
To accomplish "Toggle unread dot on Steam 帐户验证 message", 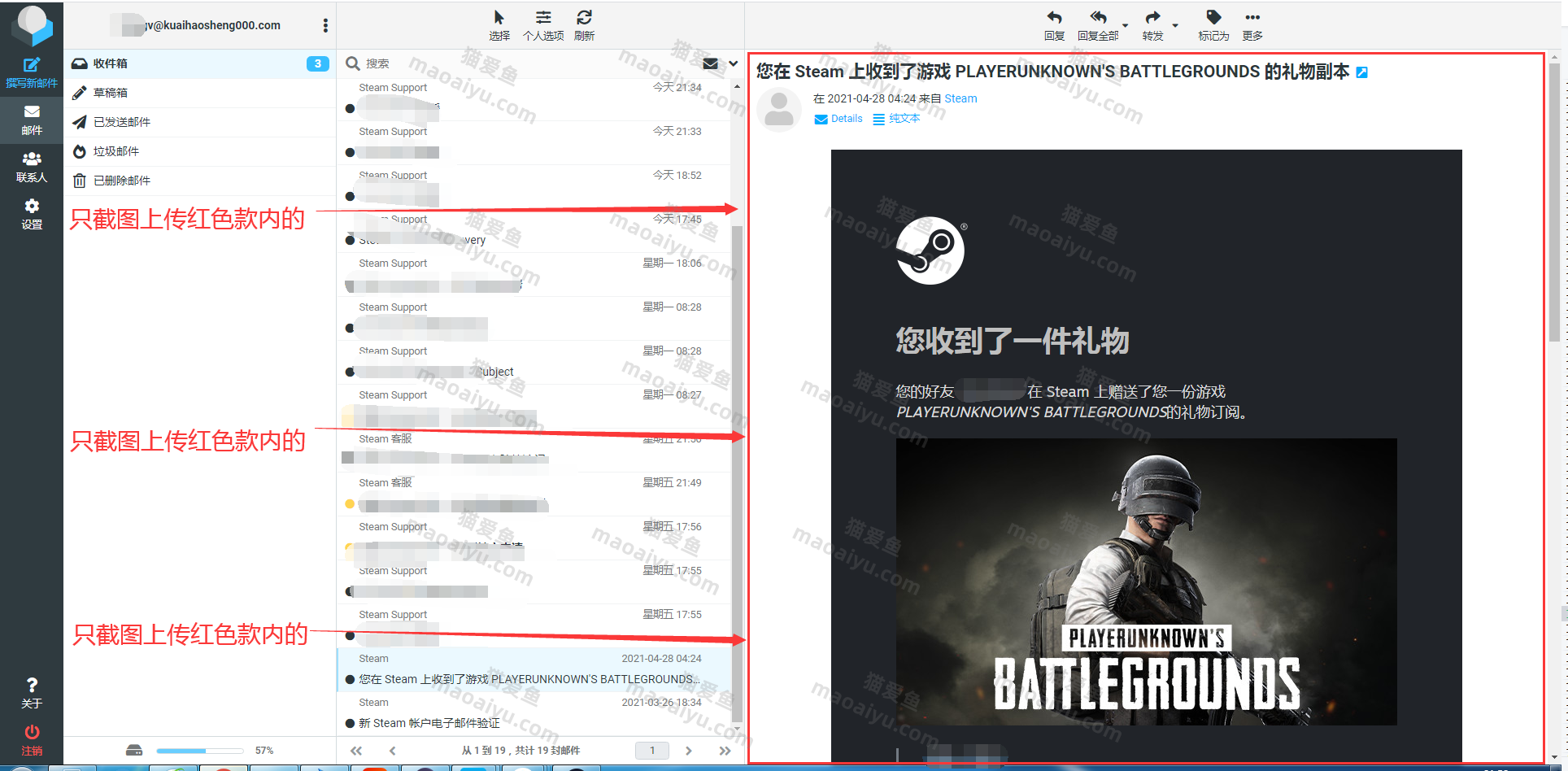I will (x=351, y=723).
